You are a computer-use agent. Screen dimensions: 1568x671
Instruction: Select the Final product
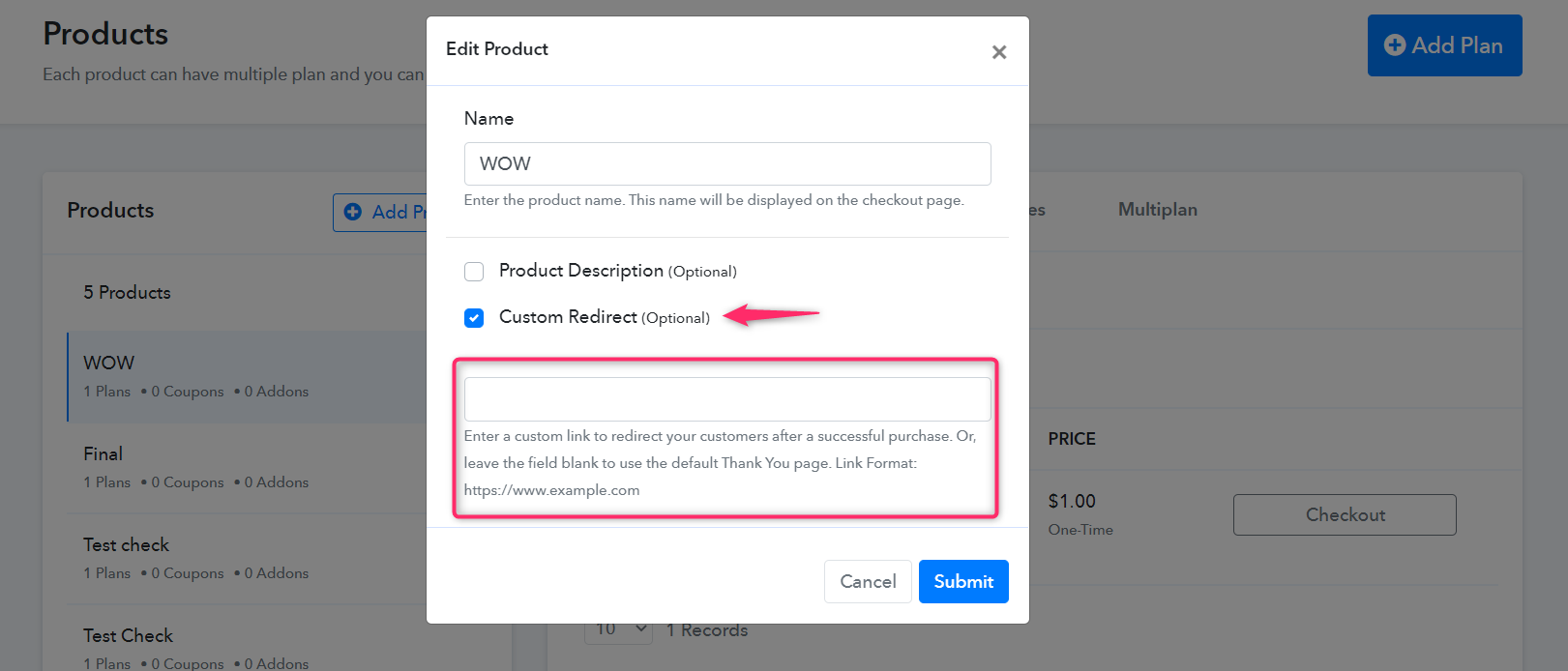(x=247, y=468)
